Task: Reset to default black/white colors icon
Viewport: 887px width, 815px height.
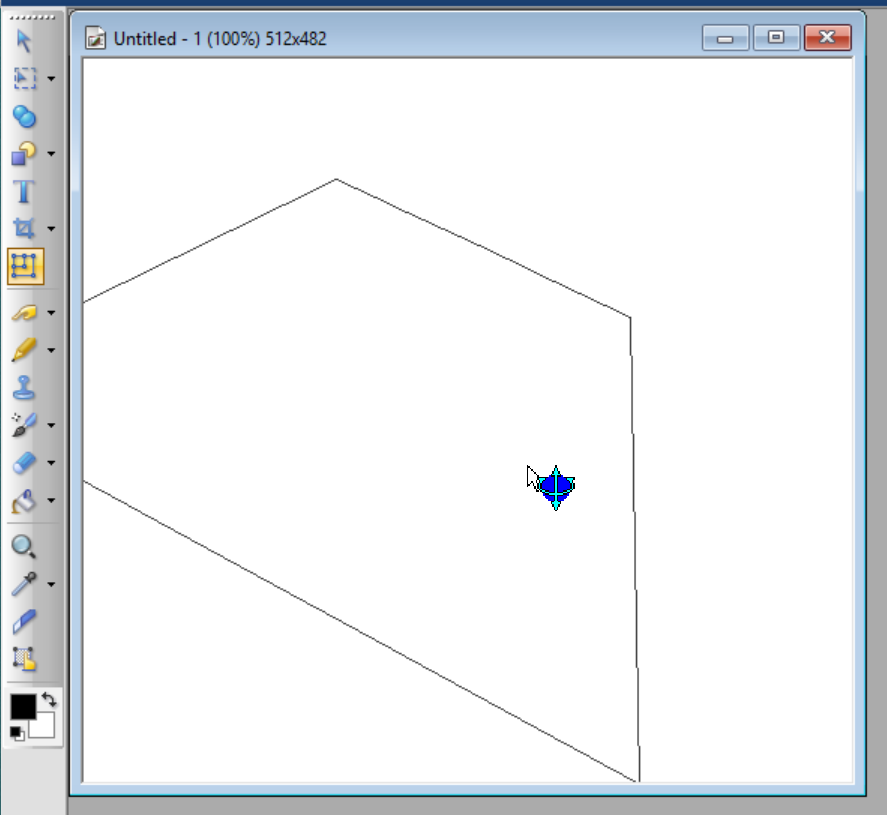Action: pyautogui.click(x=17, y=734)
